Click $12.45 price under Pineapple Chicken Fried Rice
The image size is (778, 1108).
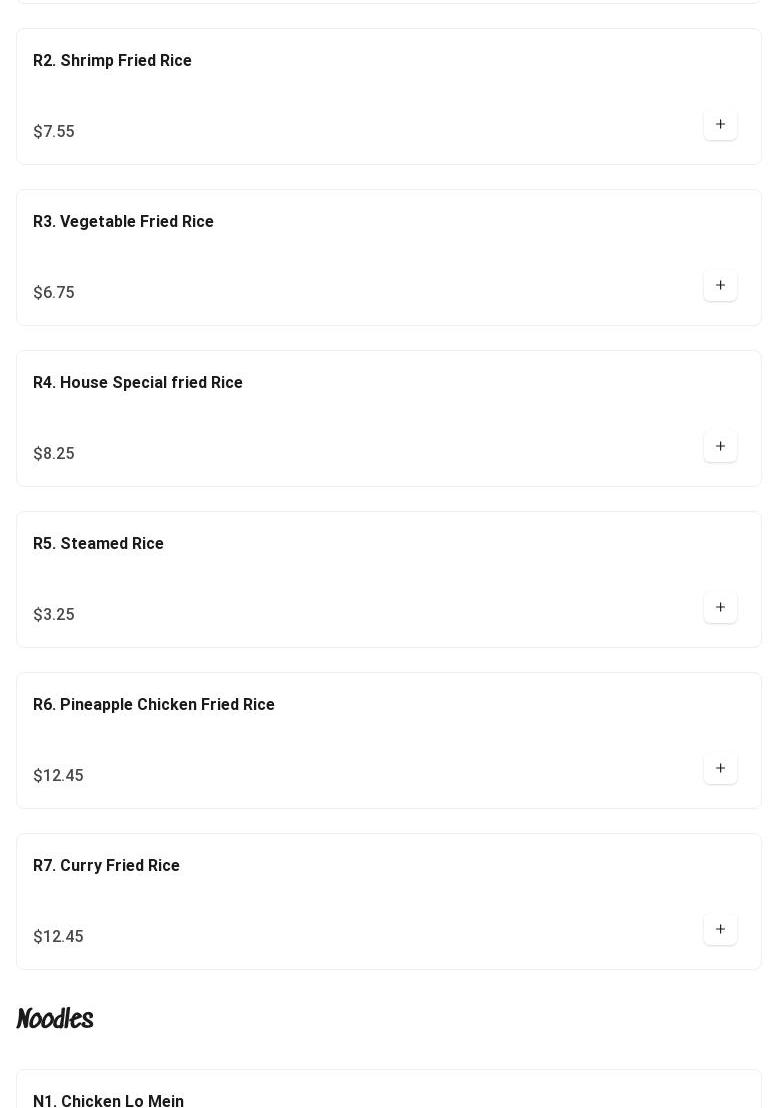[x=58, y=776]
